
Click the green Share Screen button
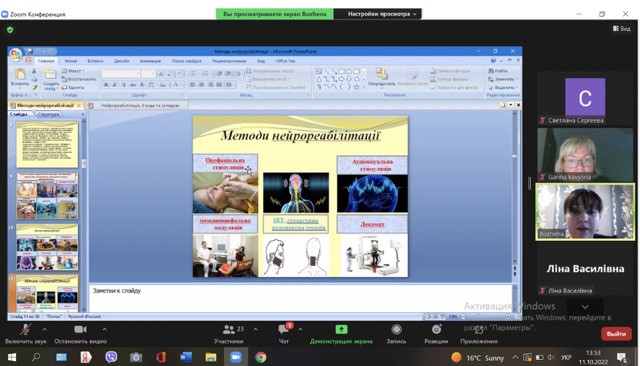click(x=341, y=334)
